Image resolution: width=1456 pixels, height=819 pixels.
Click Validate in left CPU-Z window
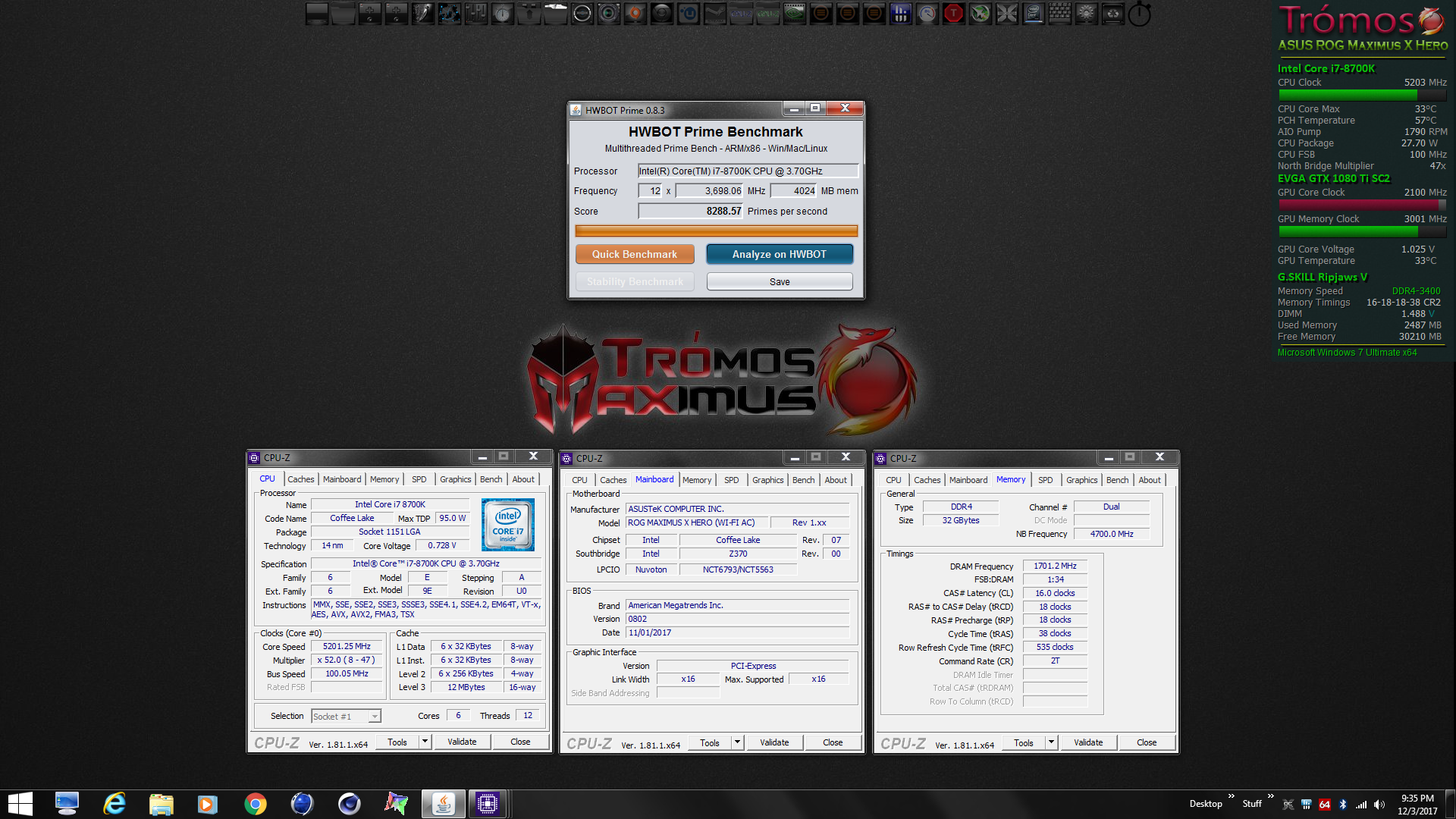click(x=462, y=742)
